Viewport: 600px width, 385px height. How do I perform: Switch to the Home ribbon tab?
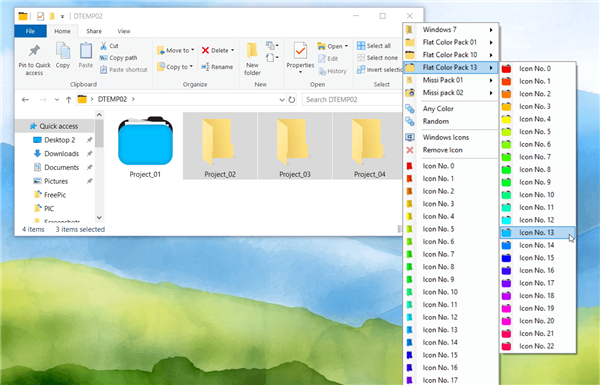click(x=62, y=31)
